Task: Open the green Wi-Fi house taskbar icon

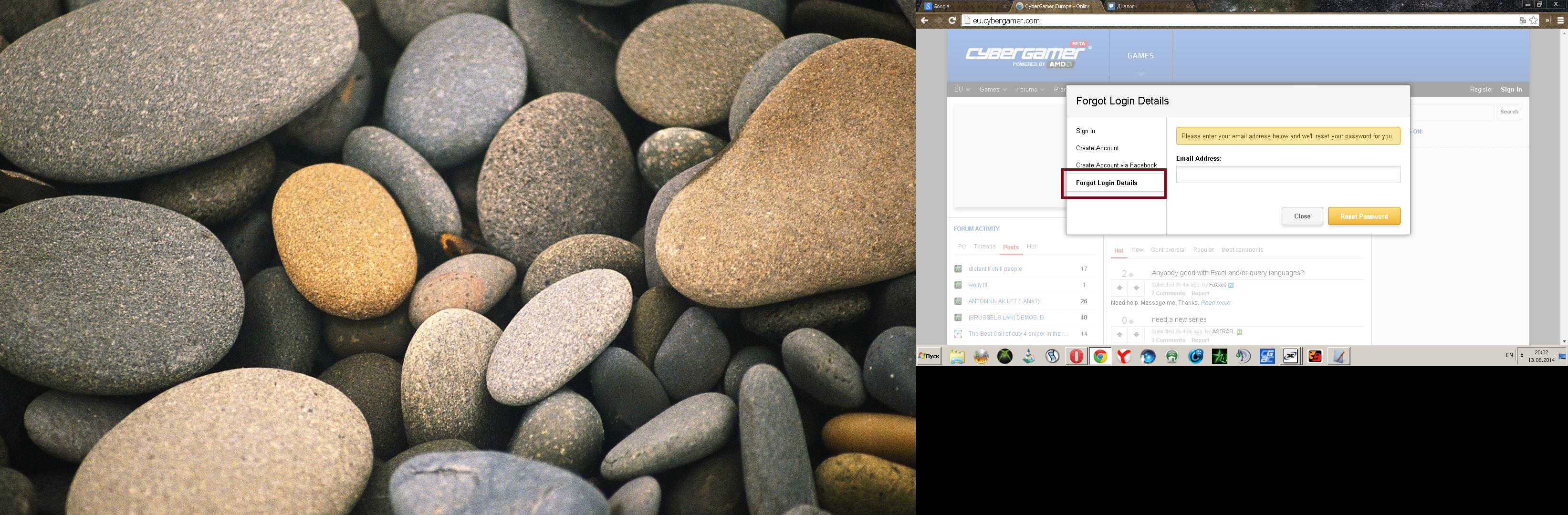Action: pyautogui.click(x=1172, y=356)
